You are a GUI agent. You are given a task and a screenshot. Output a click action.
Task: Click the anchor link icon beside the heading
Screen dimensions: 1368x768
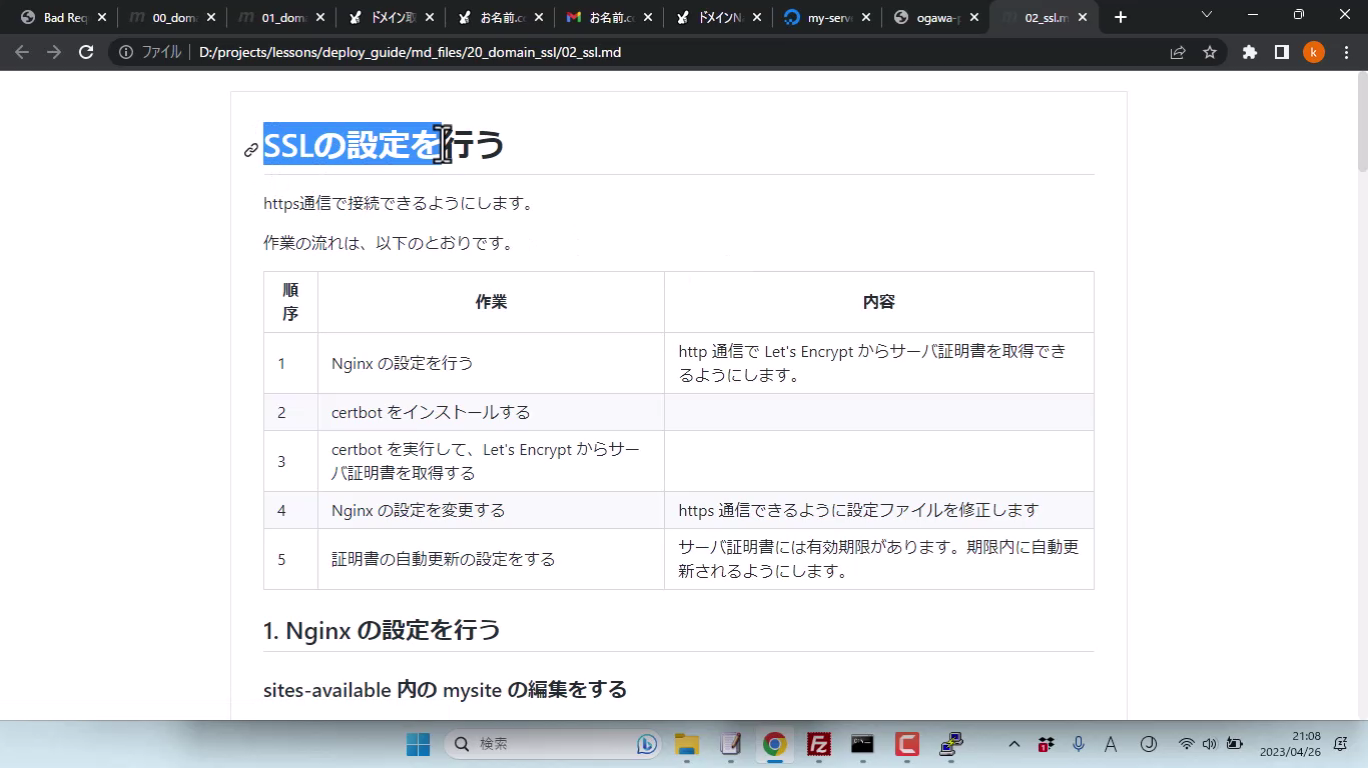pos(251,150)
